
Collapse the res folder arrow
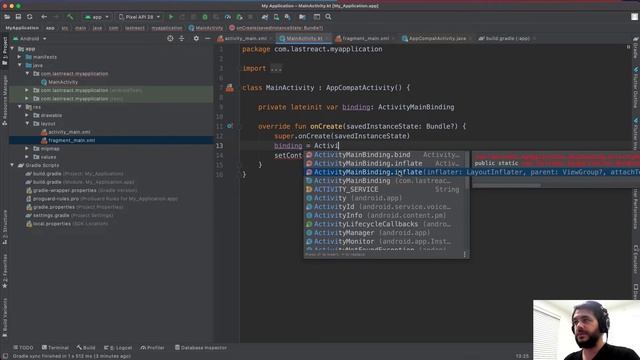(19, 107)
